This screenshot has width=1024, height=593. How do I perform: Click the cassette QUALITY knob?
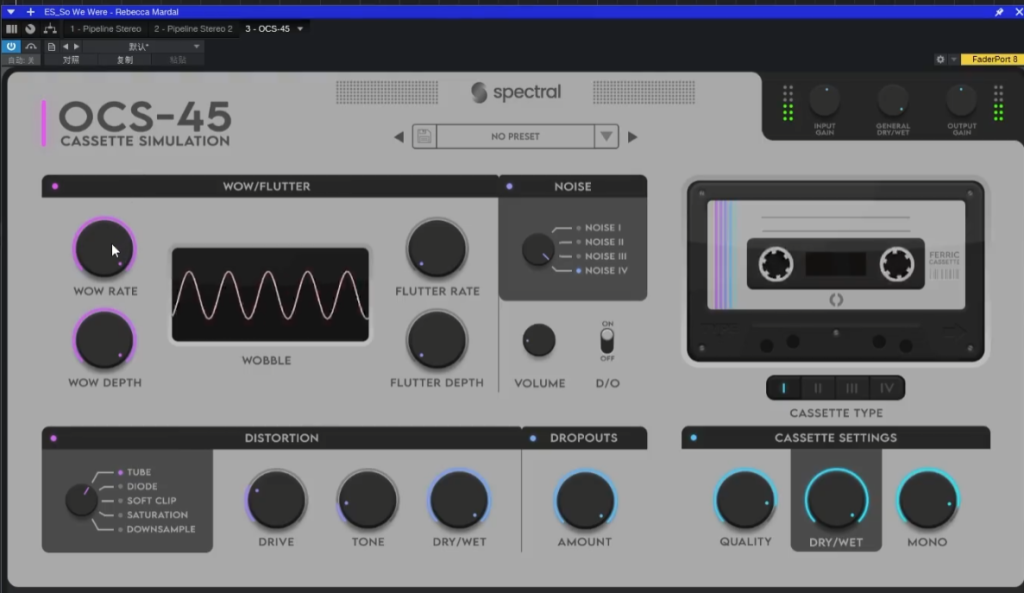pos(745,500)
